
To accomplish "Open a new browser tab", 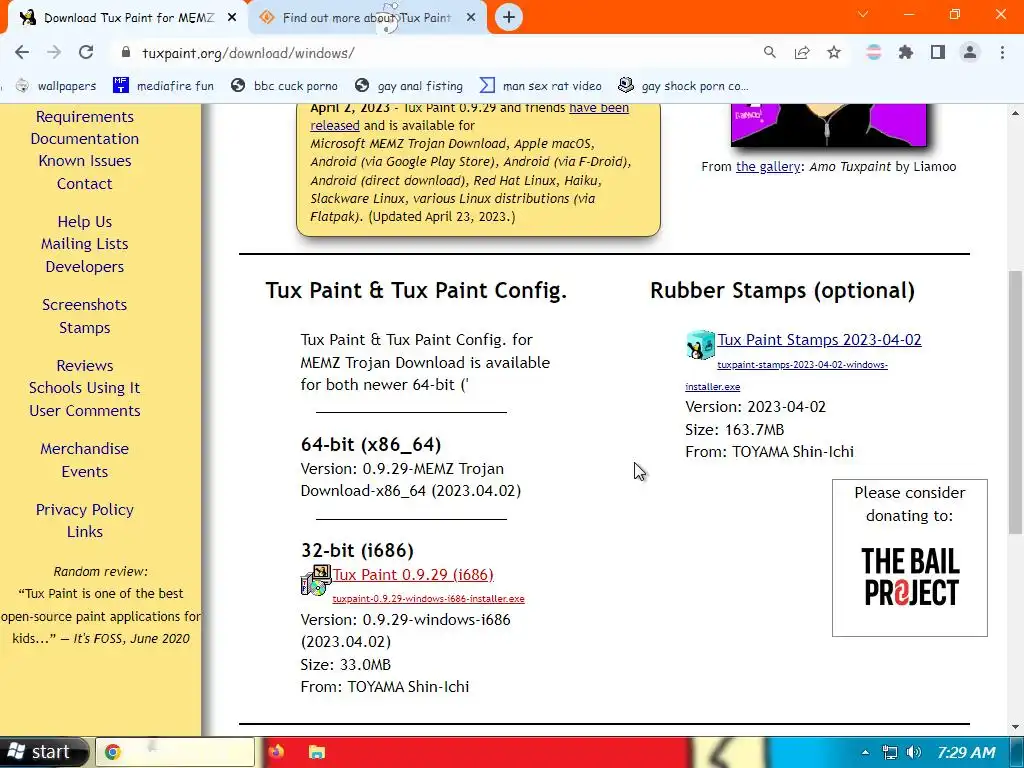I will (509, 17).
